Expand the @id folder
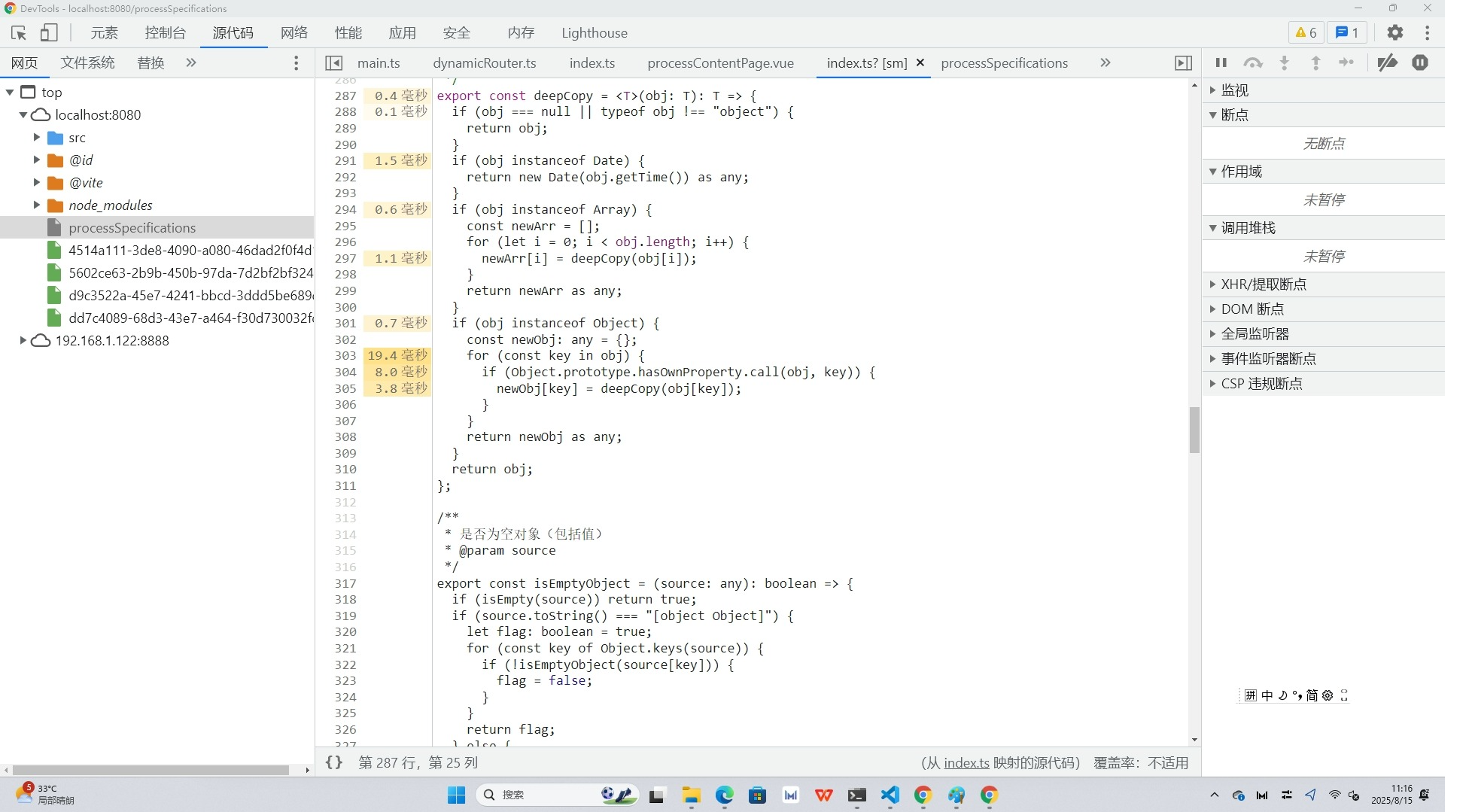The width and height of the screenshot is (1472, 812). point(36,160)
